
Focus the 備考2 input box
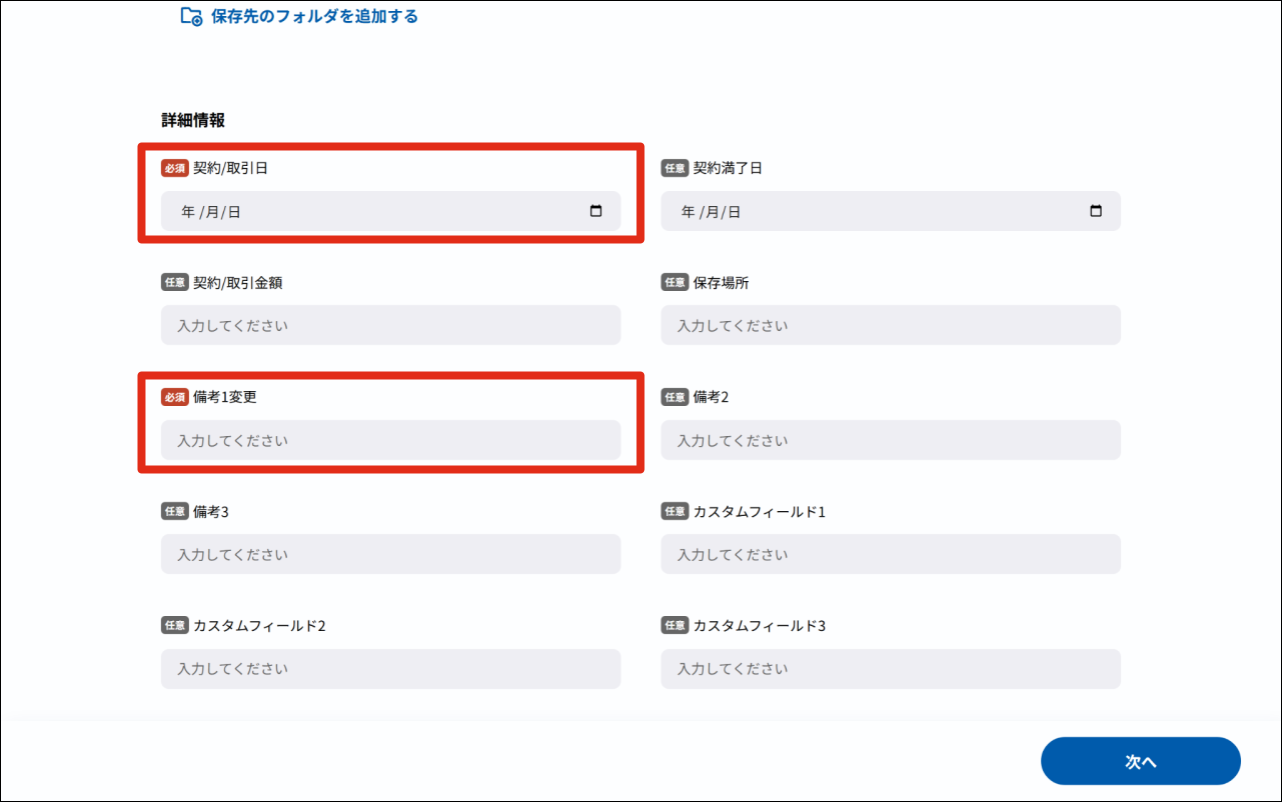click(x=890, y=440)
